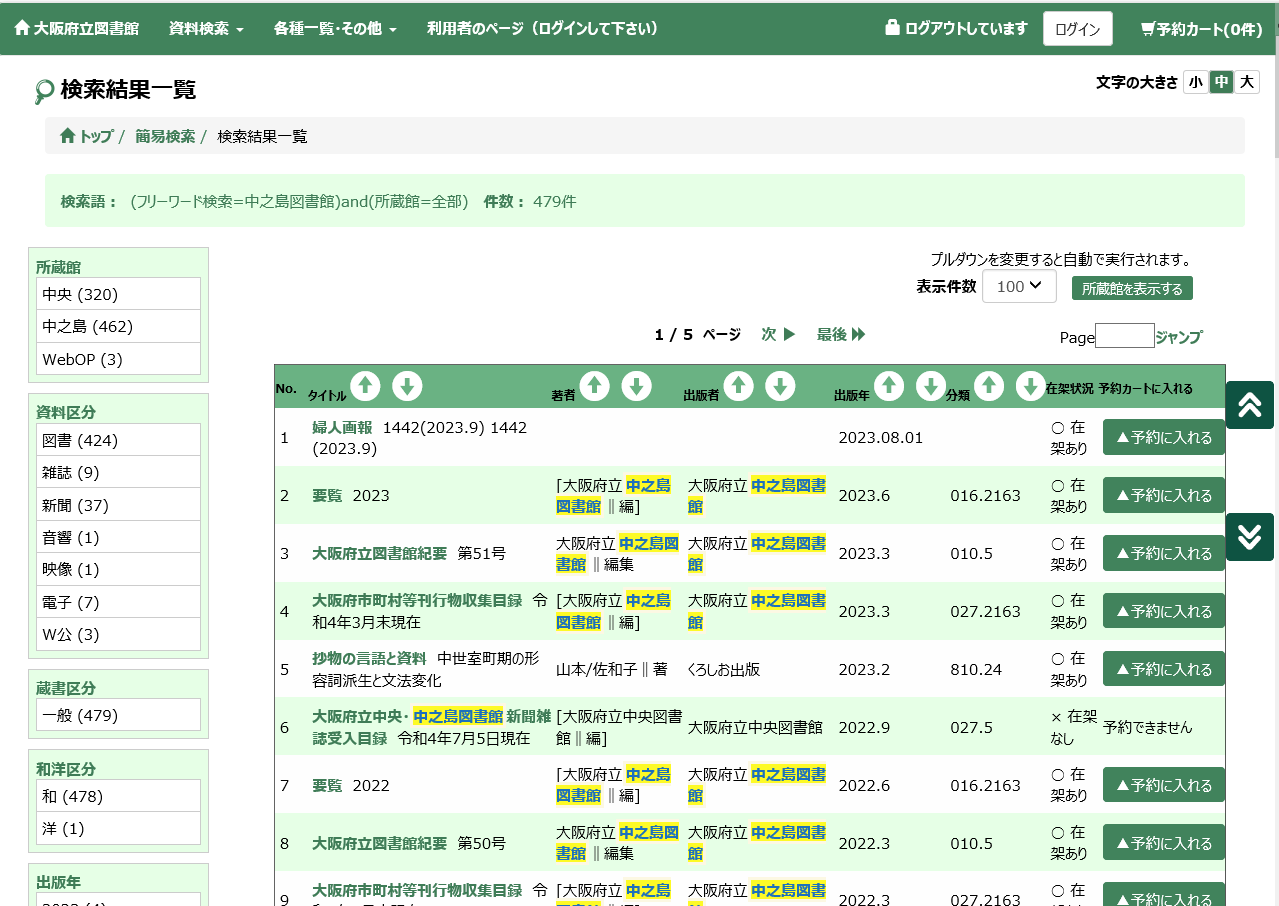Open the 予約カート(0件) cart
Image resolution: width=1279 pixels, height=906 pixels.
coord(1202,29)
